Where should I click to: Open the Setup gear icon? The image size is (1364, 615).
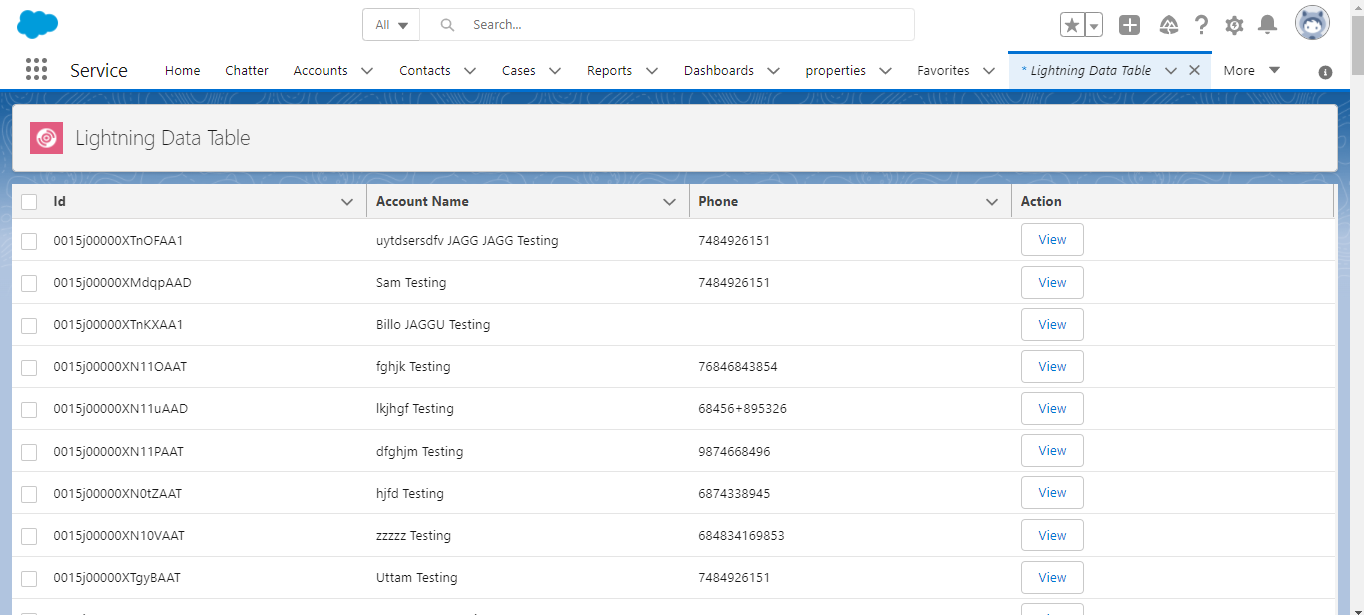[x=1234, y=24]
